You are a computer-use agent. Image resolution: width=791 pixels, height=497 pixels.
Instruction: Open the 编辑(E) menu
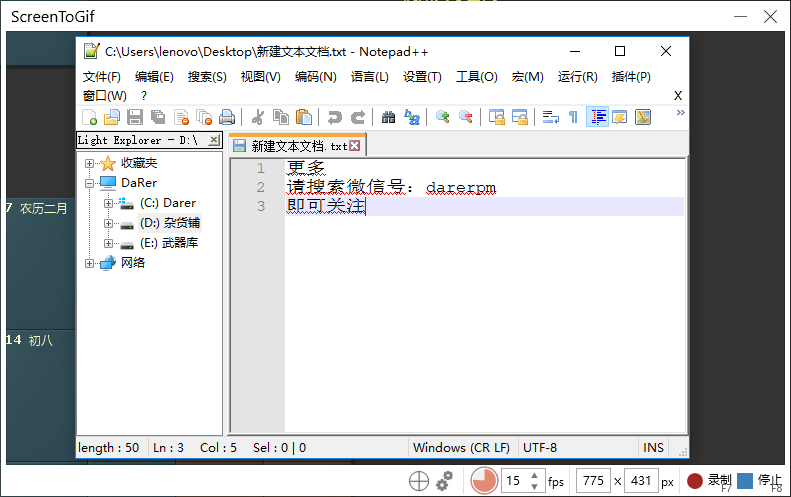pyautogui.click(x=154, y=77)
